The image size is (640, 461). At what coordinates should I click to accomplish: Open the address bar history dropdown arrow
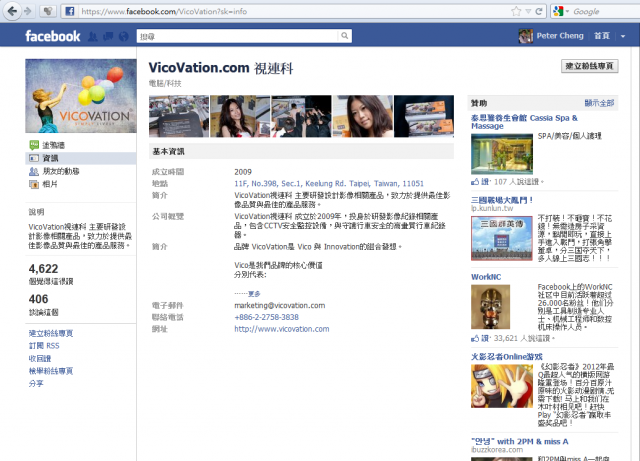coord(528,11)
